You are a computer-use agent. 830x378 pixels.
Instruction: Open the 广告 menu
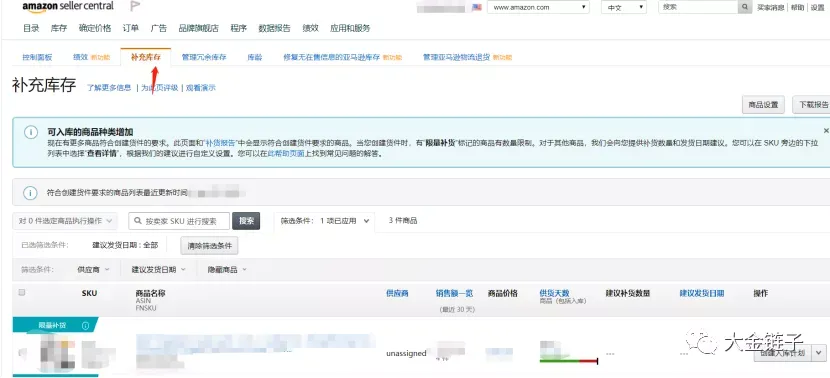click(158, 29)
